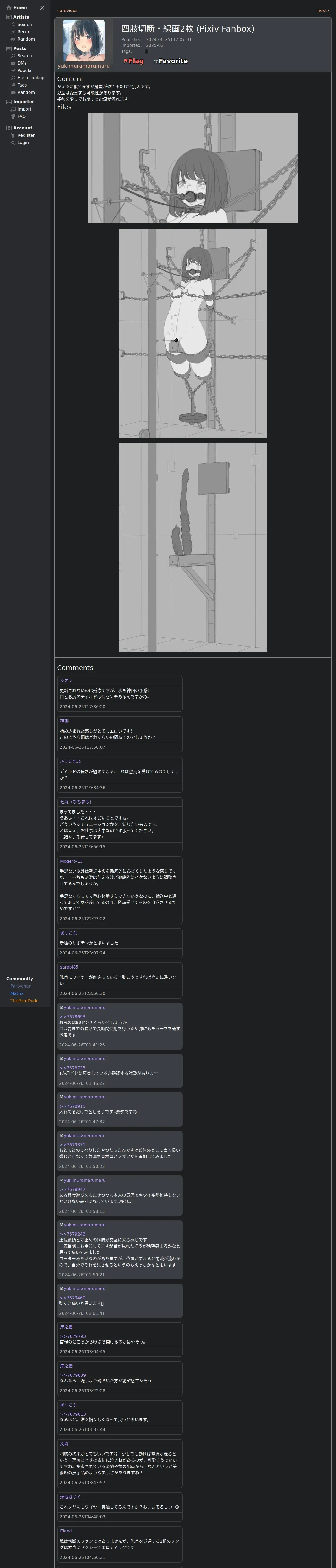Follow the >>7679793 reply reference
This screenshot has width=336, height=1568.
pos(72,1337)
